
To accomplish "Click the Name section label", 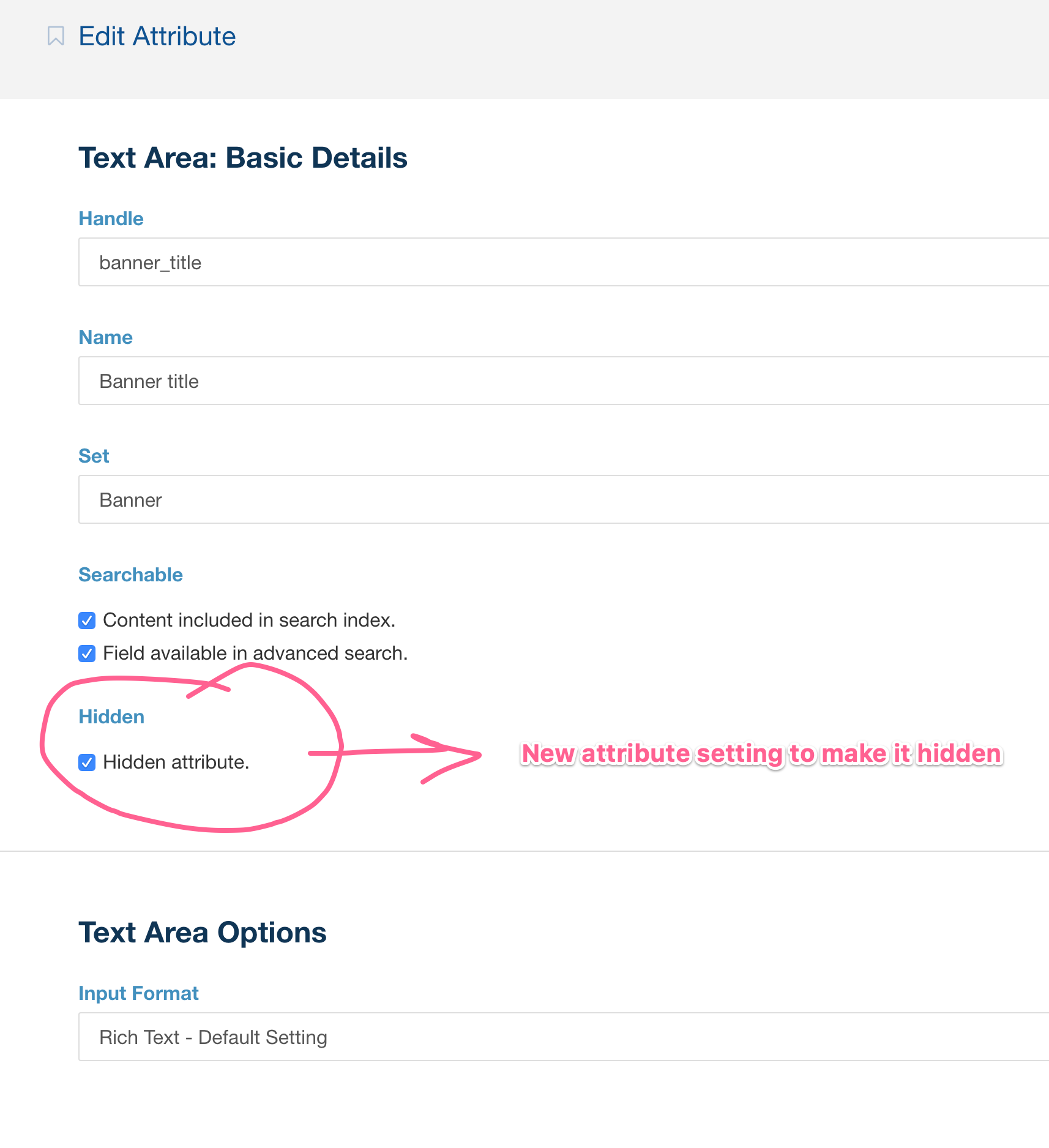I will pos(105,337).
